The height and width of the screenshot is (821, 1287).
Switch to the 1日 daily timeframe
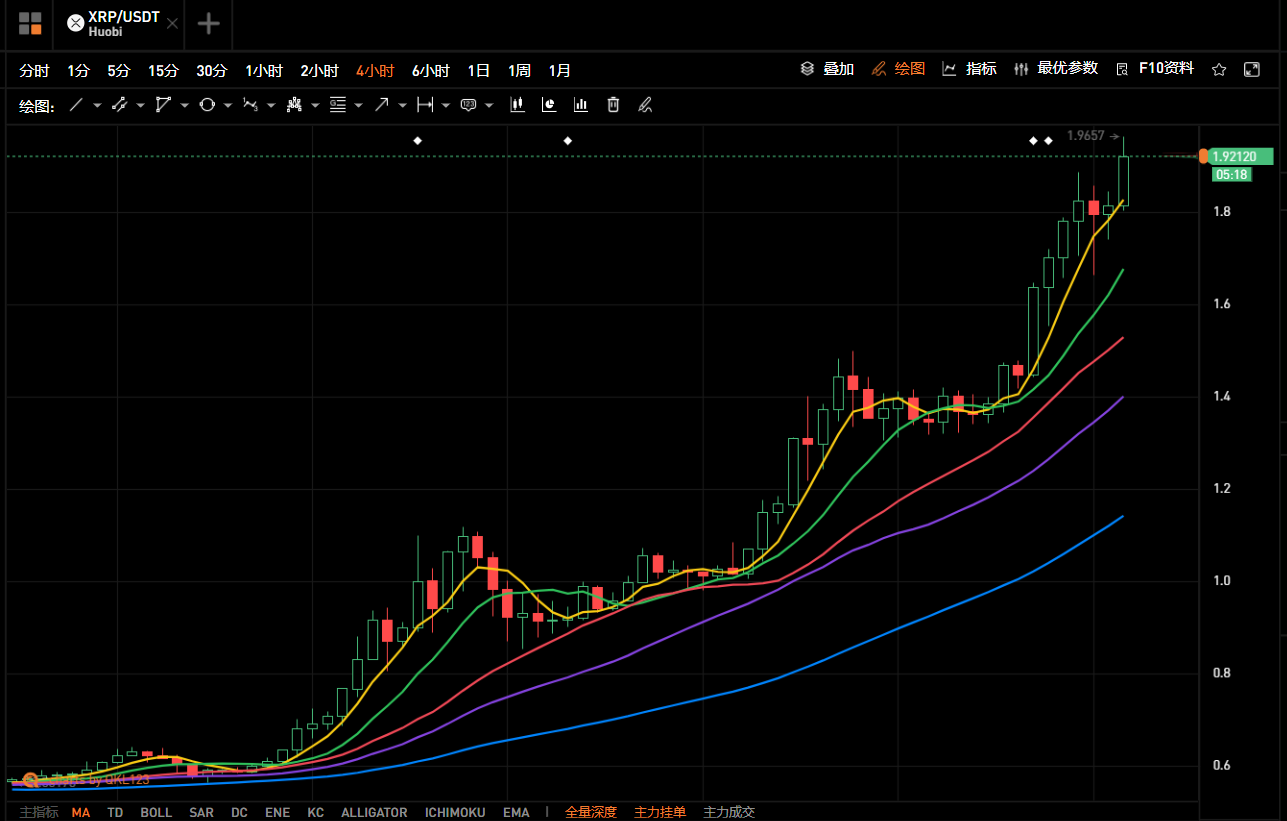478,70
